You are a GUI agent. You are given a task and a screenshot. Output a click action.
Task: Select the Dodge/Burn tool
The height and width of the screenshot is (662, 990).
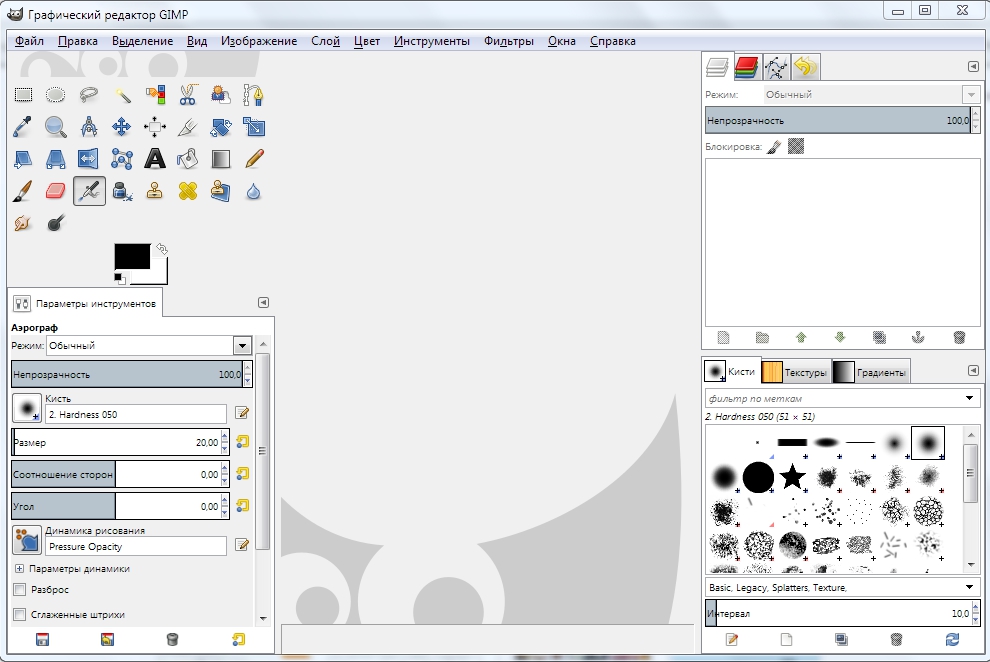point(56,223)
